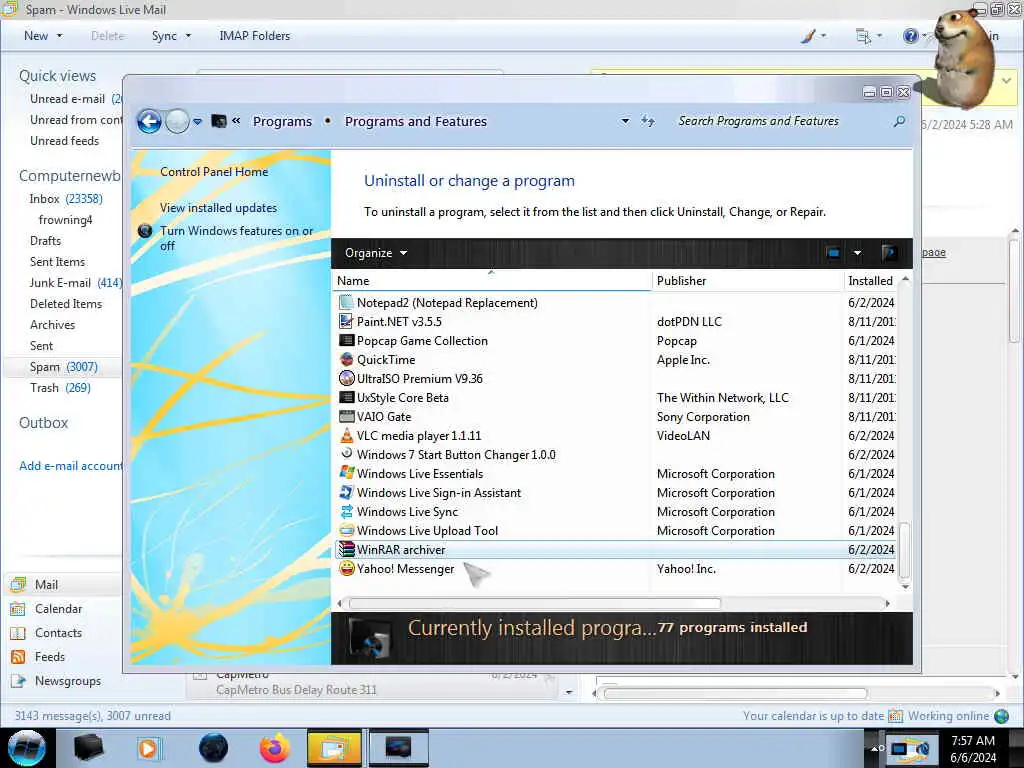Click the dotPDN LLC publisher cell
The image size is (1024, 768).
point(689,321)
